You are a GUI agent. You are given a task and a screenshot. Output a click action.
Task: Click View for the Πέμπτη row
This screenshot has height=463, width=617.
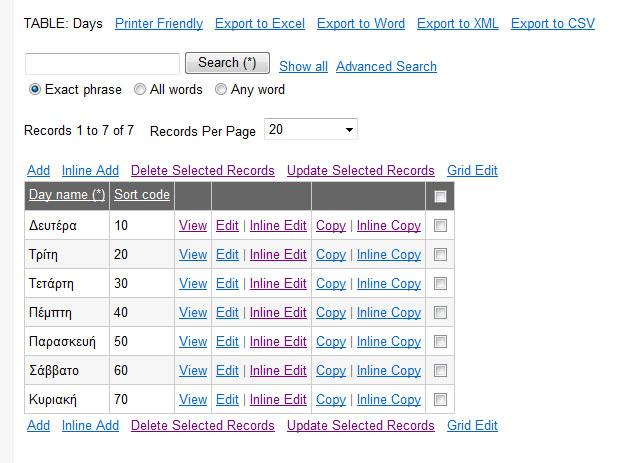(x=193, y=313)
